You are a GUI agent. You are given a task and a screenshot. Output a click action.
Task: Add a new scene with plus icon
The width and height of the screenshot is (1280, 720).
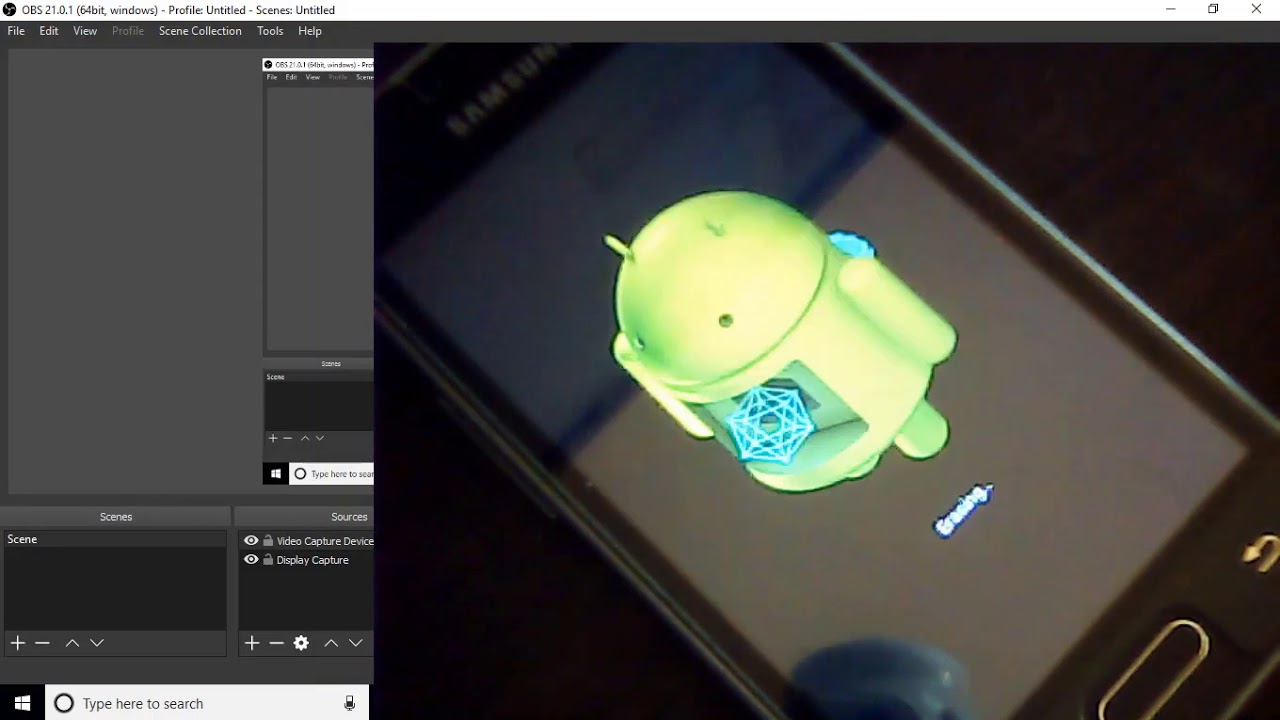tap(18, 643)
